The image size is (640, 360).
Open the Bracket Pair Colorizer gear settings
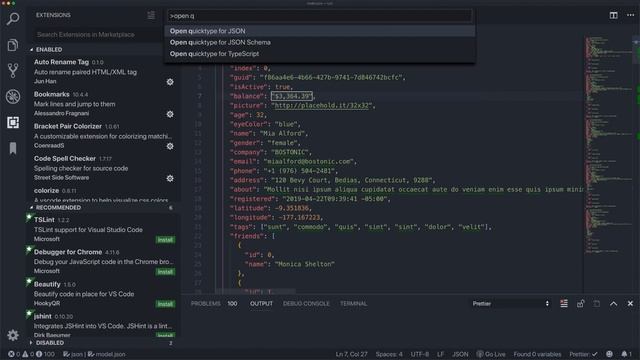click(170, 146)
